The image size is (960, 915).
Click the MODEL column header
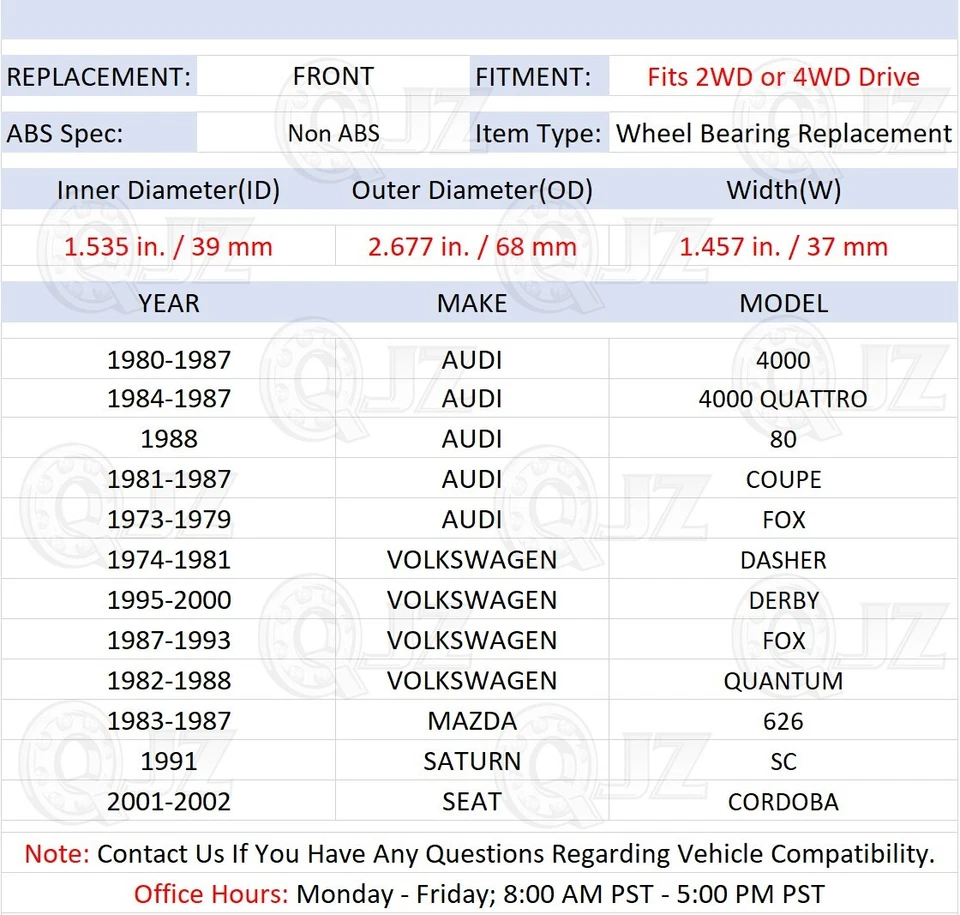(x=783, y=303)
